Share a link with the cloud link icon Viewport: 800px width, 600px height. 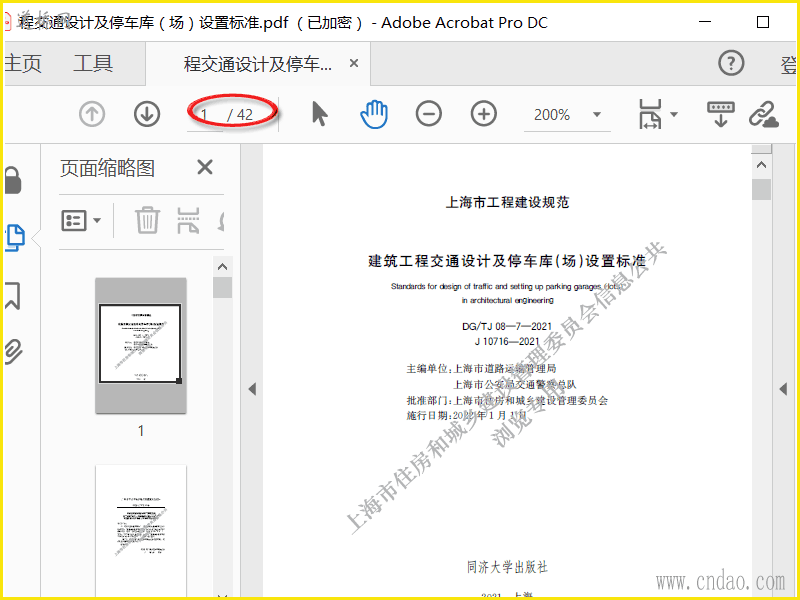(764, 114)
